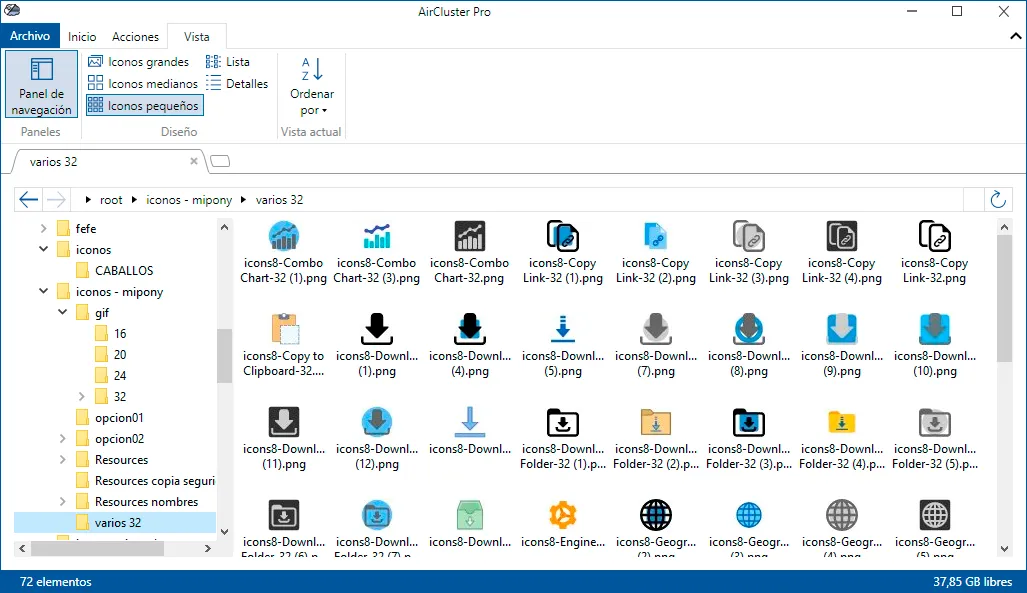Select the icons8-Engine... file
The width and height of the screenshot is (1027, 593).
point(563,526)
